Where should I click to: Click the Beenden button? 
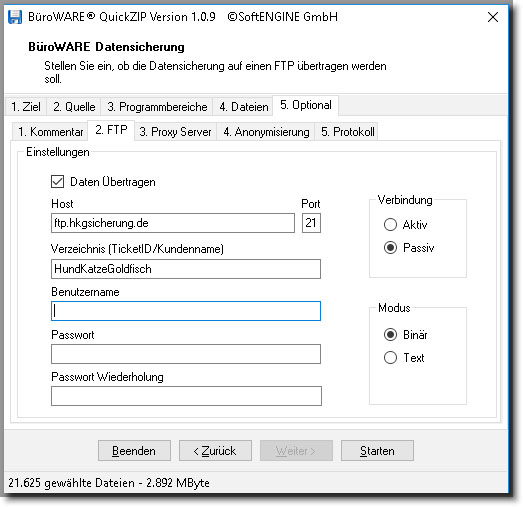coord(134,451)
